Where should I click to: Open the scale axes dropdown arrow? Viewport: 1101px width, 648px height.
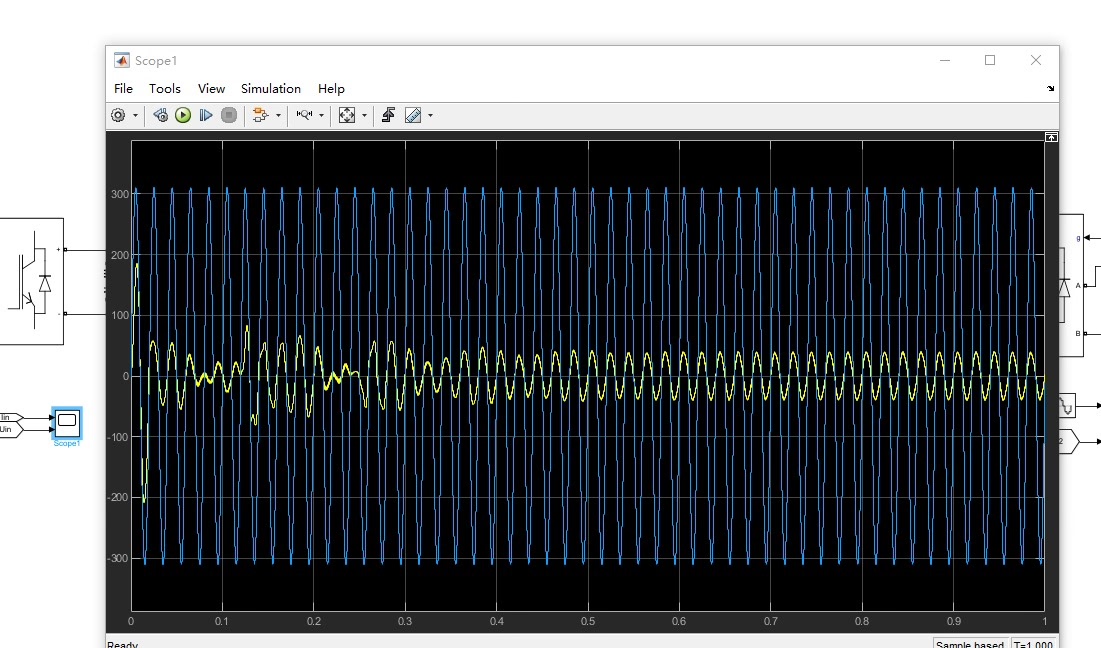coord(364,116)
